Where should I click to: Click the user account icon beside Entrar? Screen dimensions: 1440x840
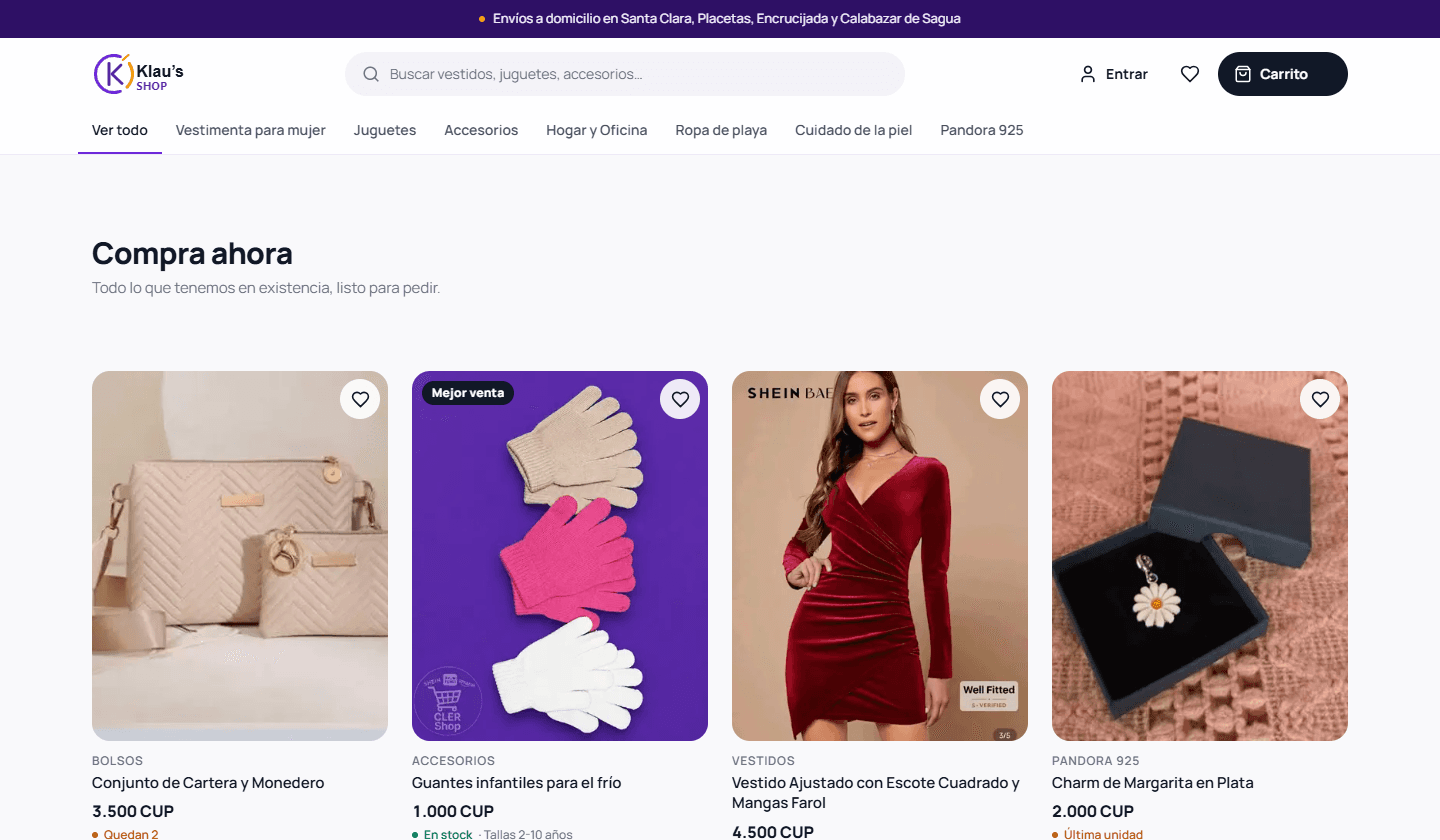pyautogui.click(x=1088, y=74)
